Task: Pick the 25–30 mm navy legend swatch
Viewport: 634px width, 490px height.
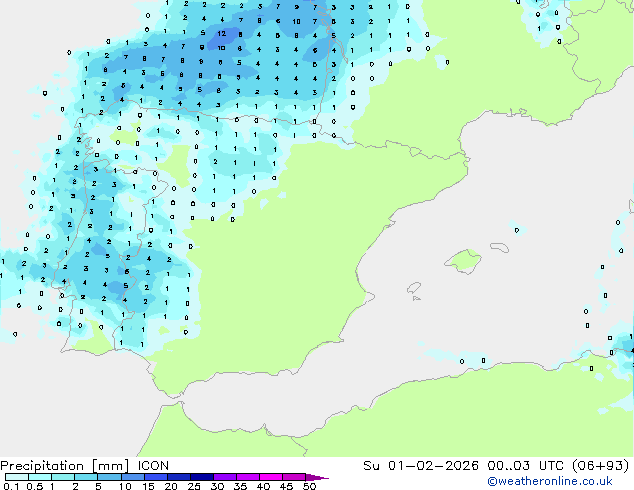Action: 201,477
